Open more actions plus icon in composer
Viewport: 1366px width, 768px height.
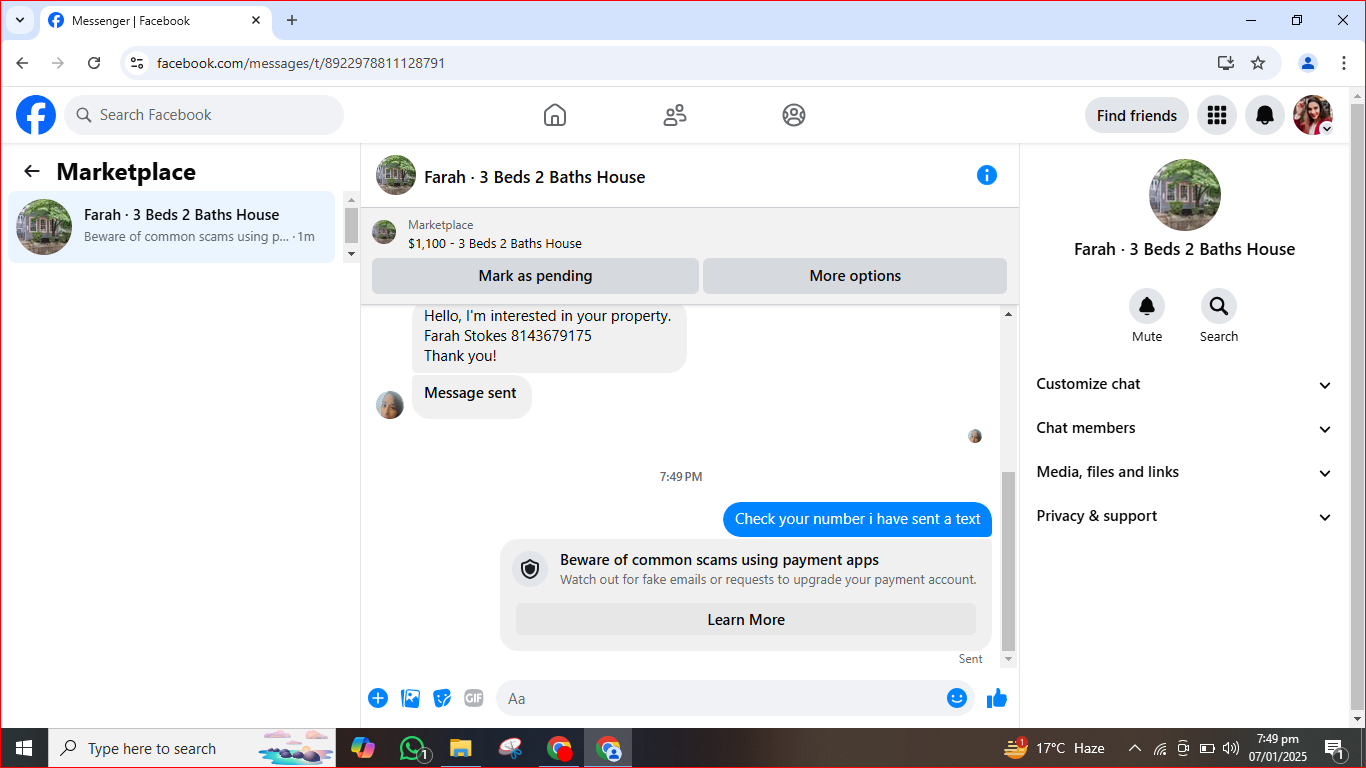pos(378,698)
